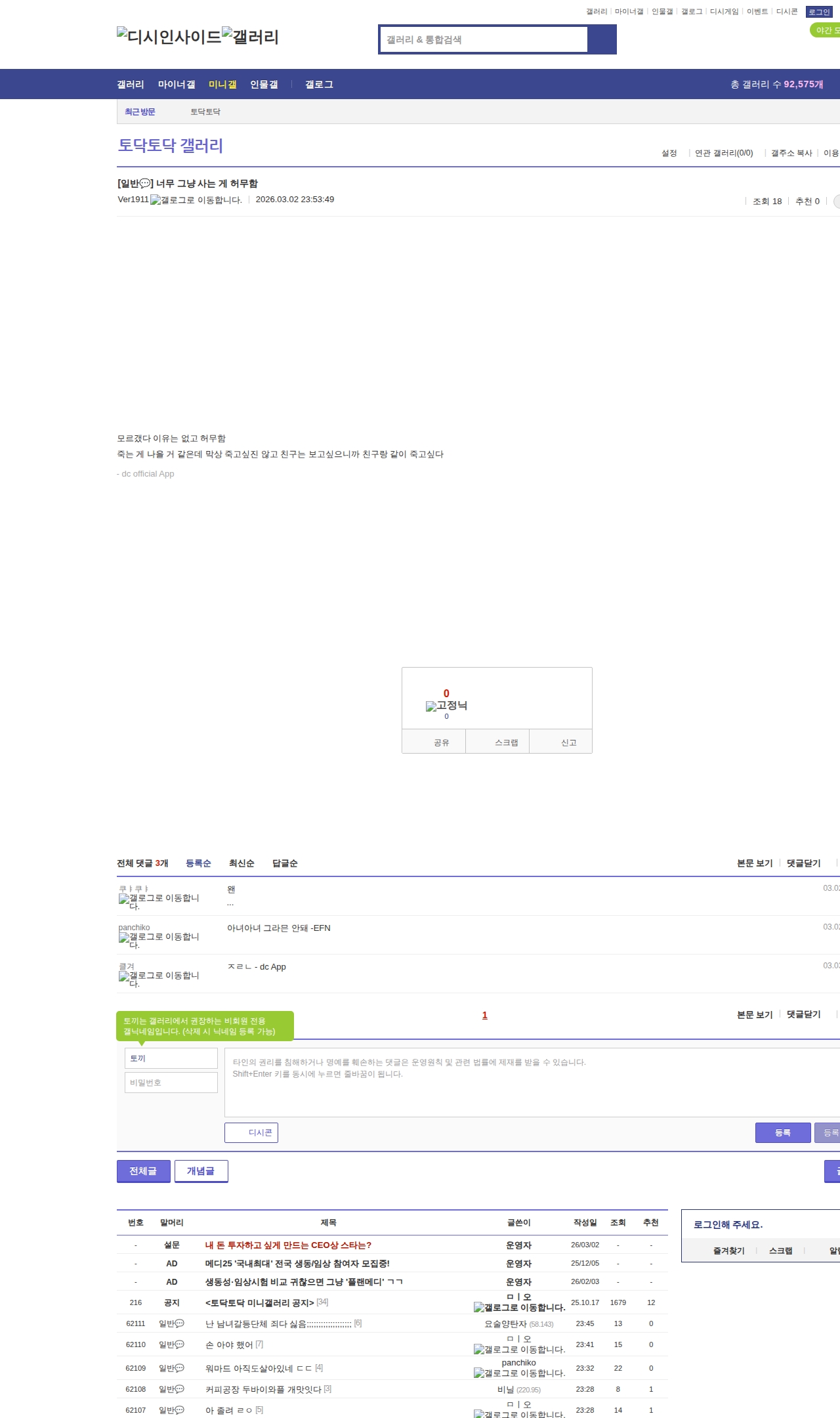
Task: Switch to the 개념글 tab
Action: [x=201, y=1171]
